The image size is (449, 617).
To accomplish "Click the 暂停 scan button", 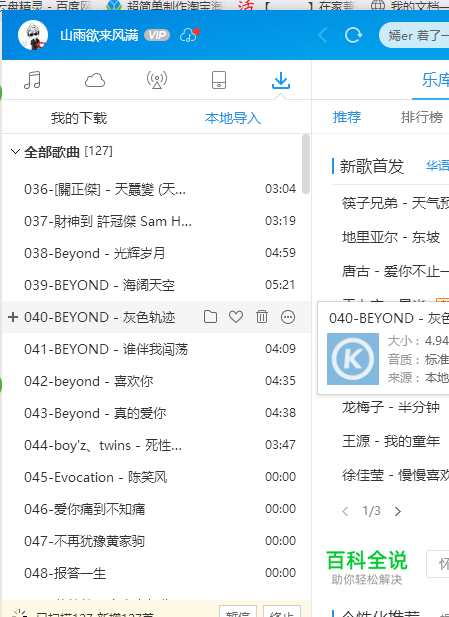I will 238,611.
